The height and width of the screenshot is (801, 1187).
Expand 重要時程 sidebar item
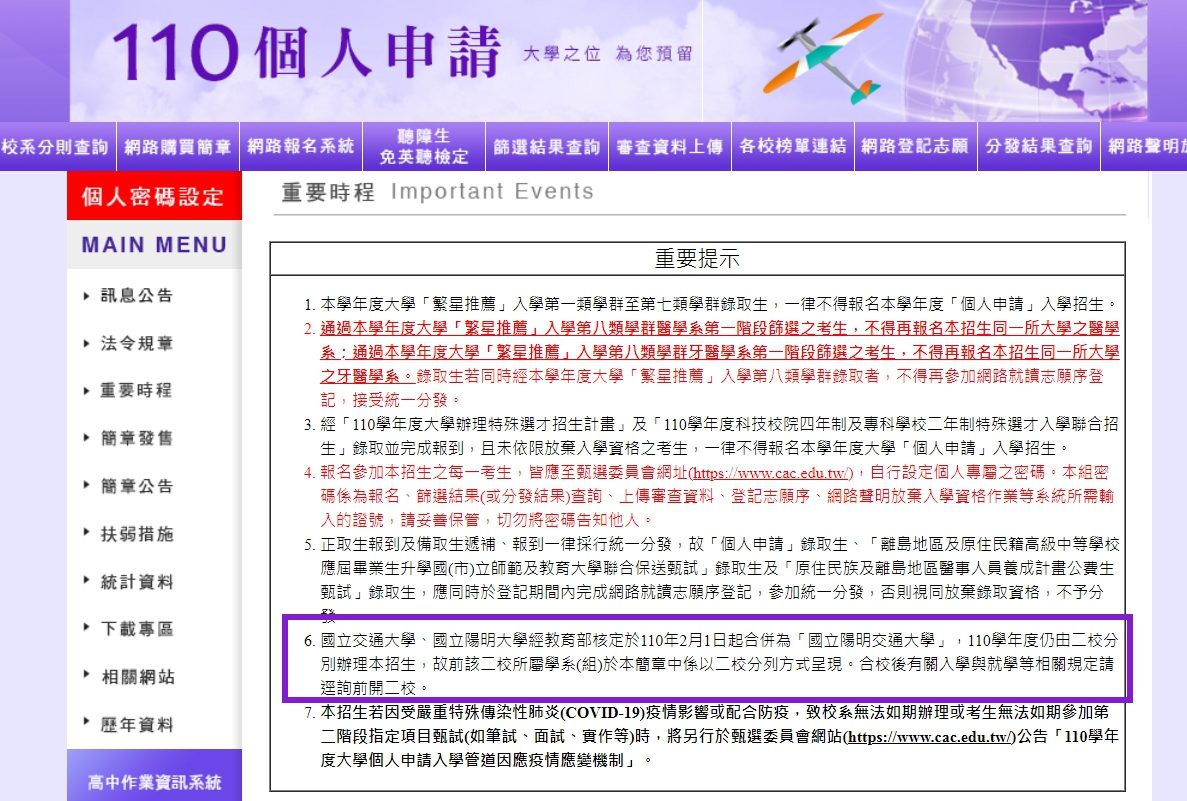point(136,391)
